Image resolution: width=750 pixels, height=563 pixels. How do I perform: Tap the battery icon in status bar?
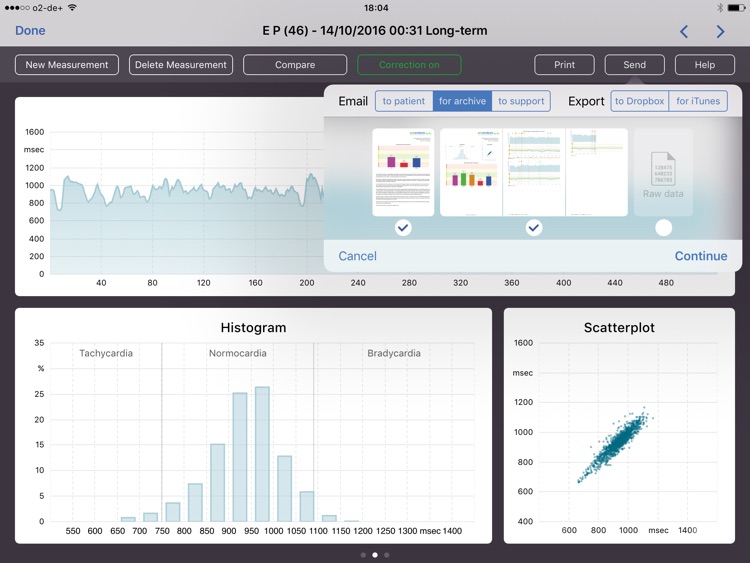[x=736, y=8]
